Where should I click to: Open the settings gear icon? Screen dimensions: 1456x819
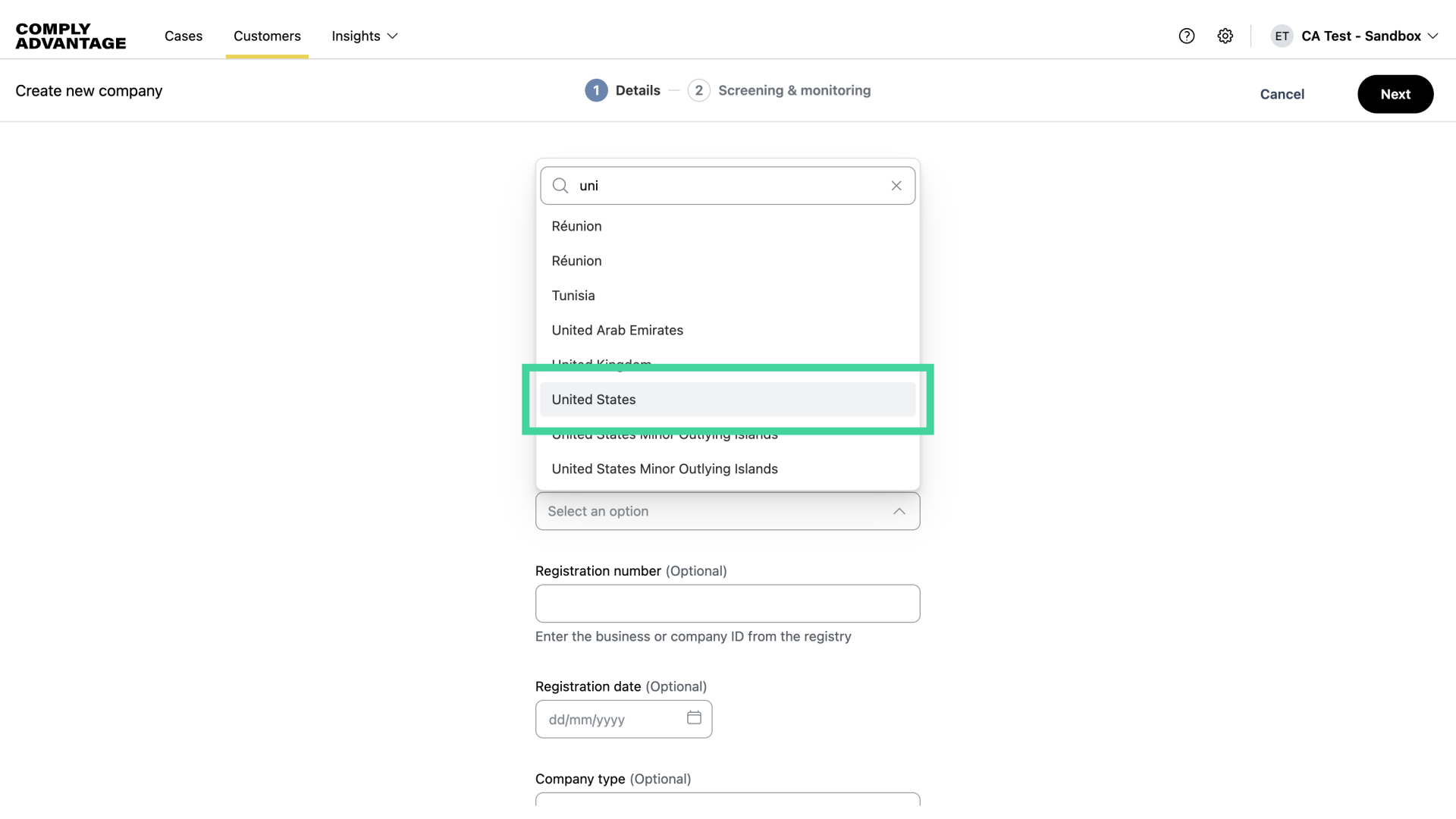coord(1225,36)
